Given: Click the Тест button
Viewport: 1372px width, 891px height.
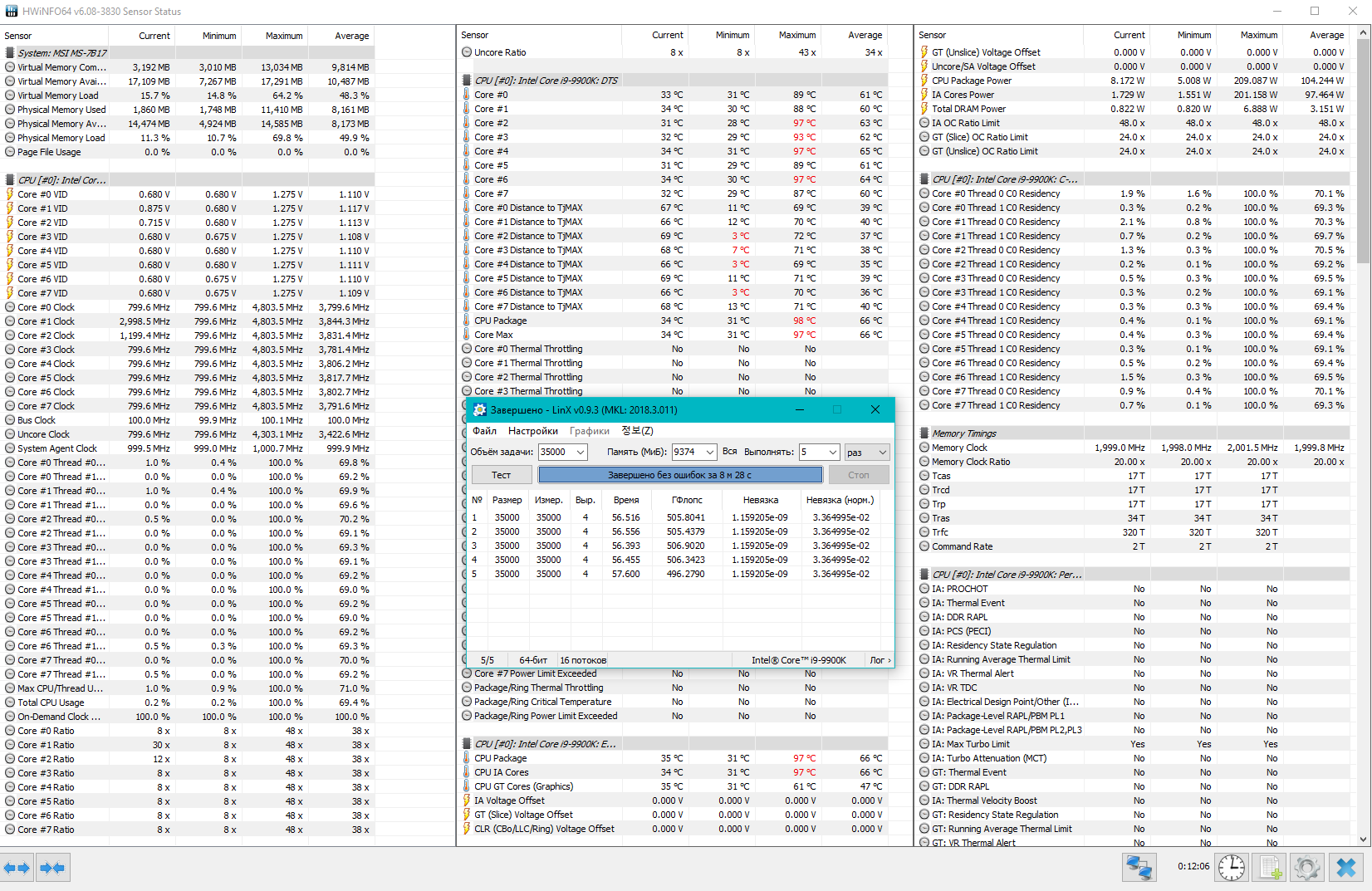Looking at the screenshot, I should click(x=502, y=475).
